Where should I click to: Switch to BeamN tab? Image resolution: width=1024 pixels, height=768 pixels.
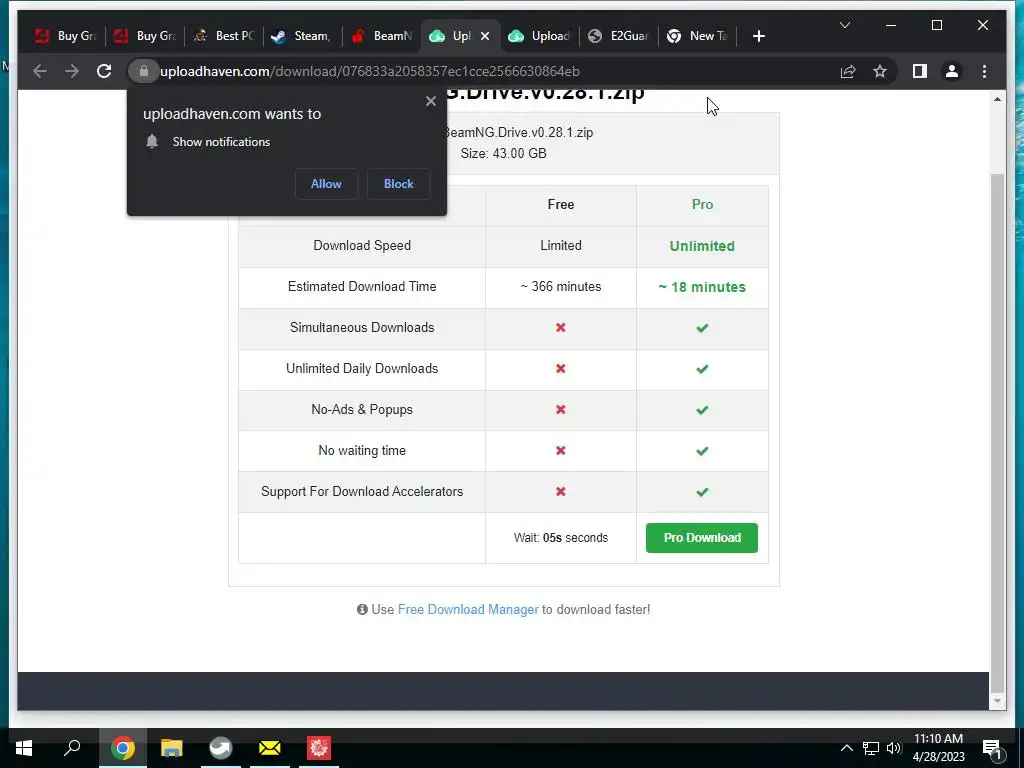tap(382, 36)
